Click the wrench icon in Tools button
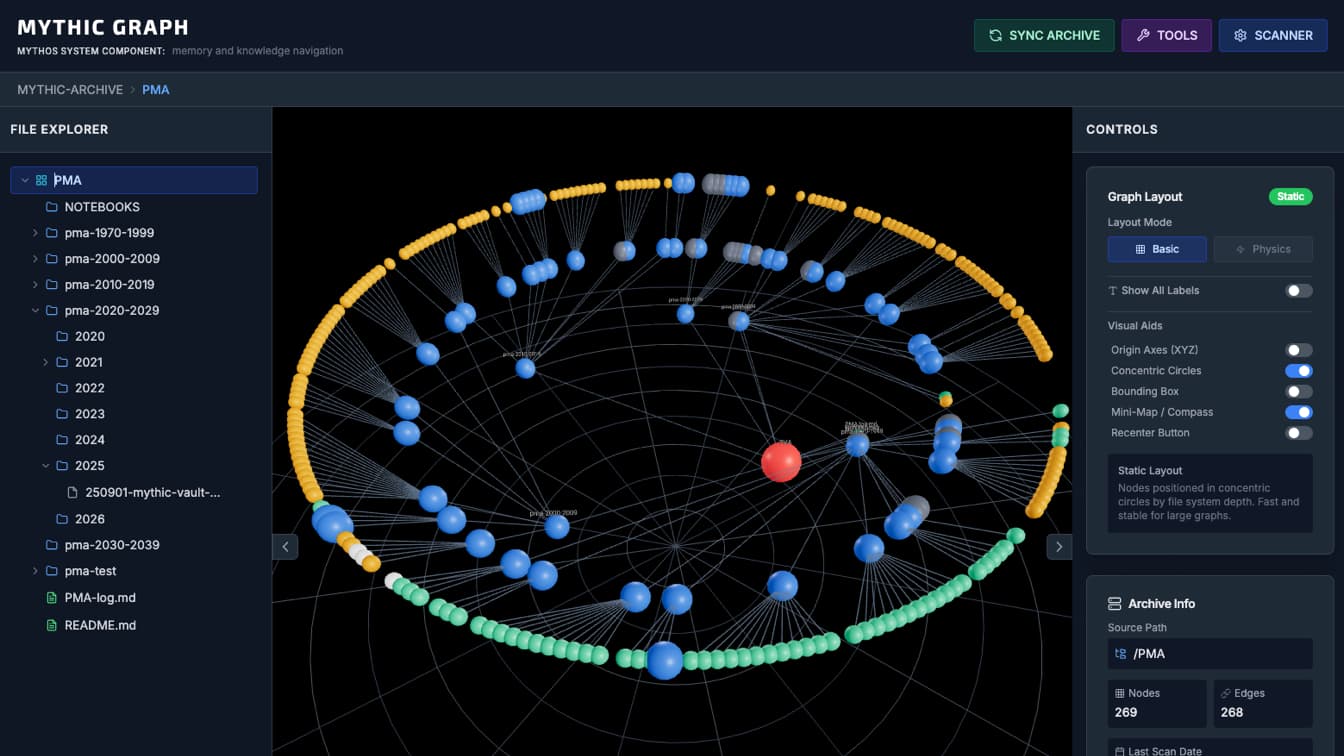 1142,35
